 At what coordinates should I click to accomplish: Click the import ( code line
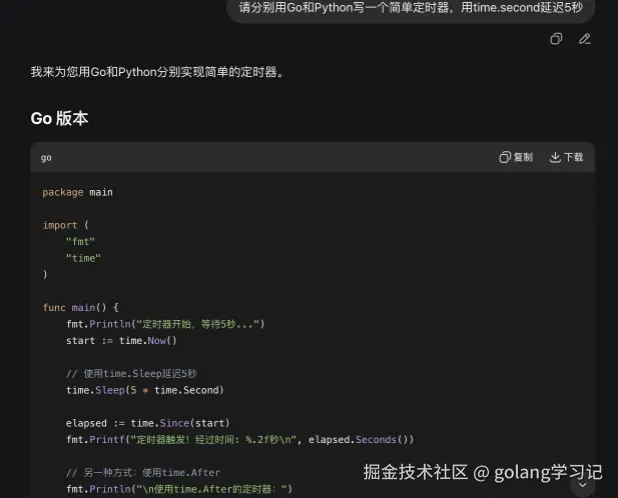point(66,225)
